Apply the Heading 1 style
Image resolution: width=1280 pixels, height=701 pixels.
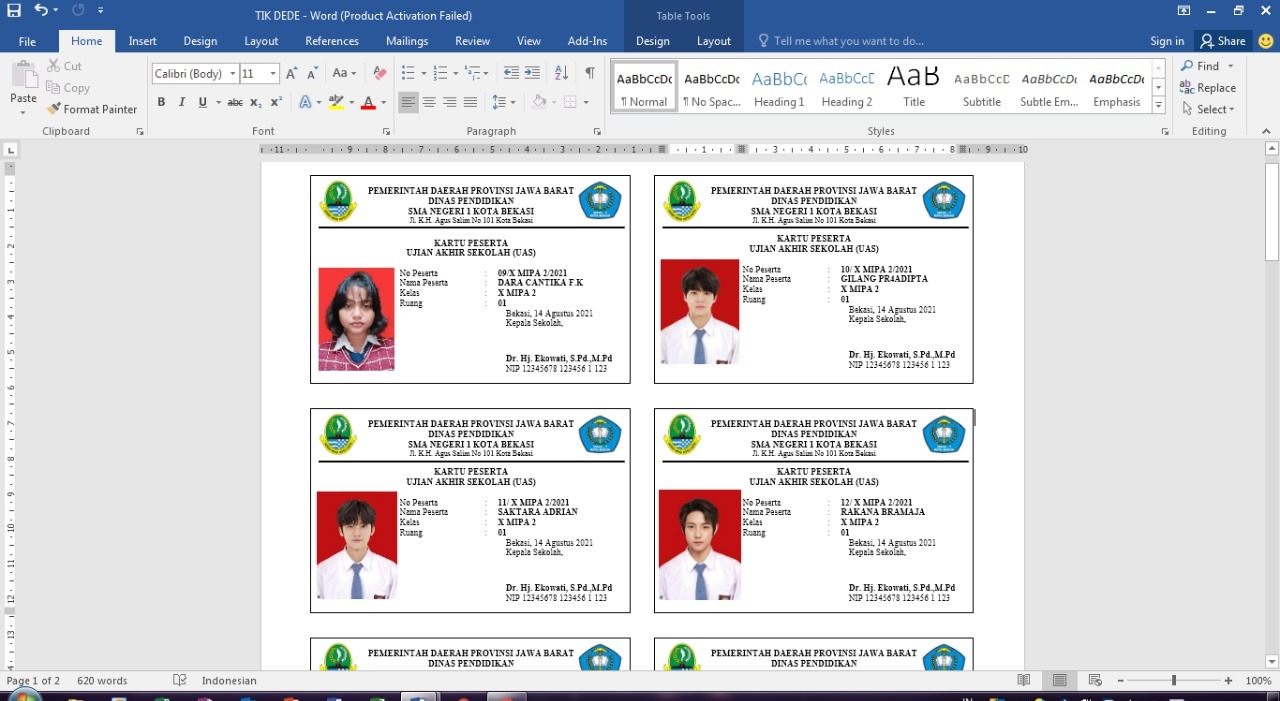(x=779, y=87)
